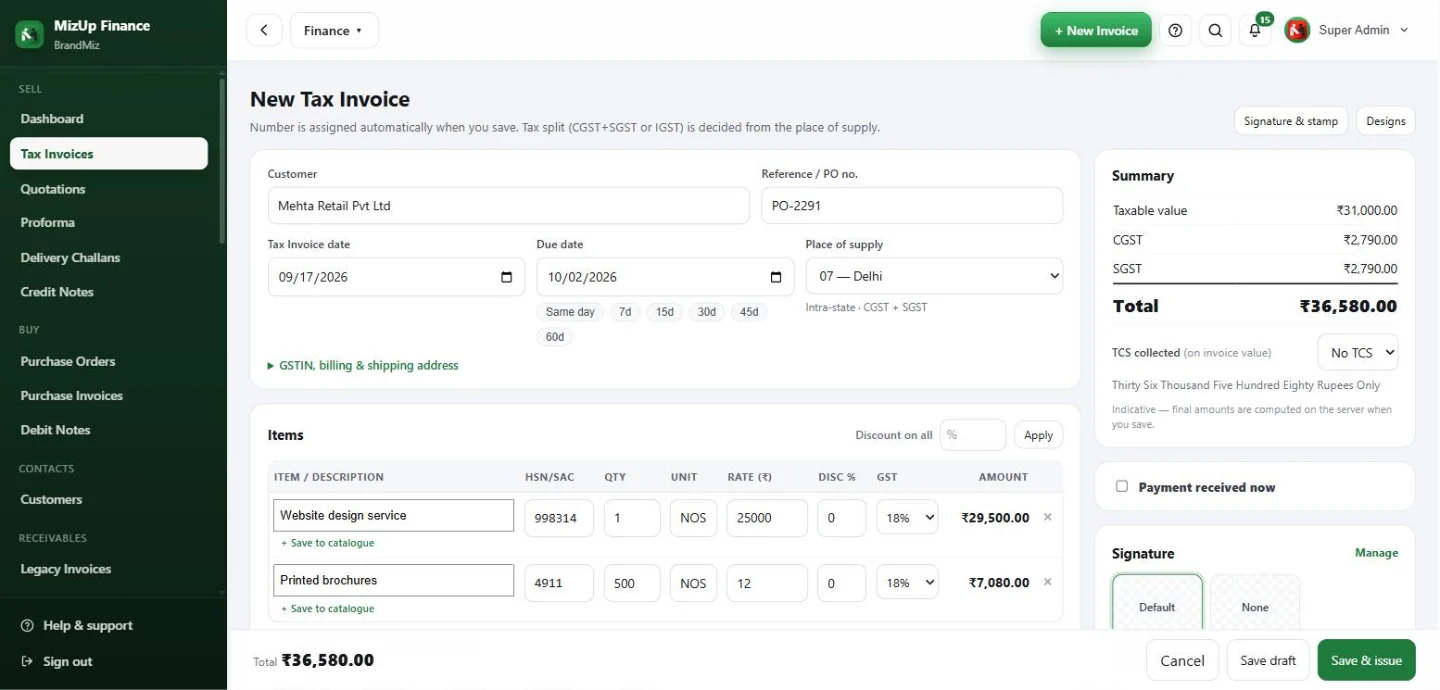Screen dimensions: 1440x690
Task: Edit the Website design service description field
Action: tap(394, 516)
